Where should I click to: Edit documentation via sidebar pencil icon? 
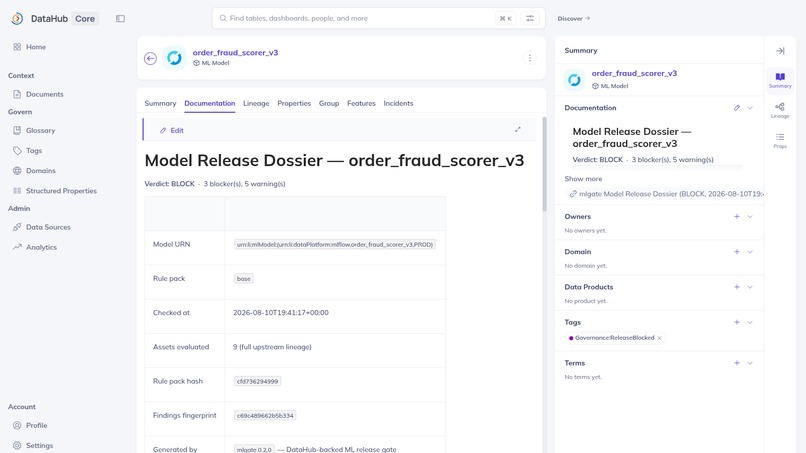click(x=737, y=108)
